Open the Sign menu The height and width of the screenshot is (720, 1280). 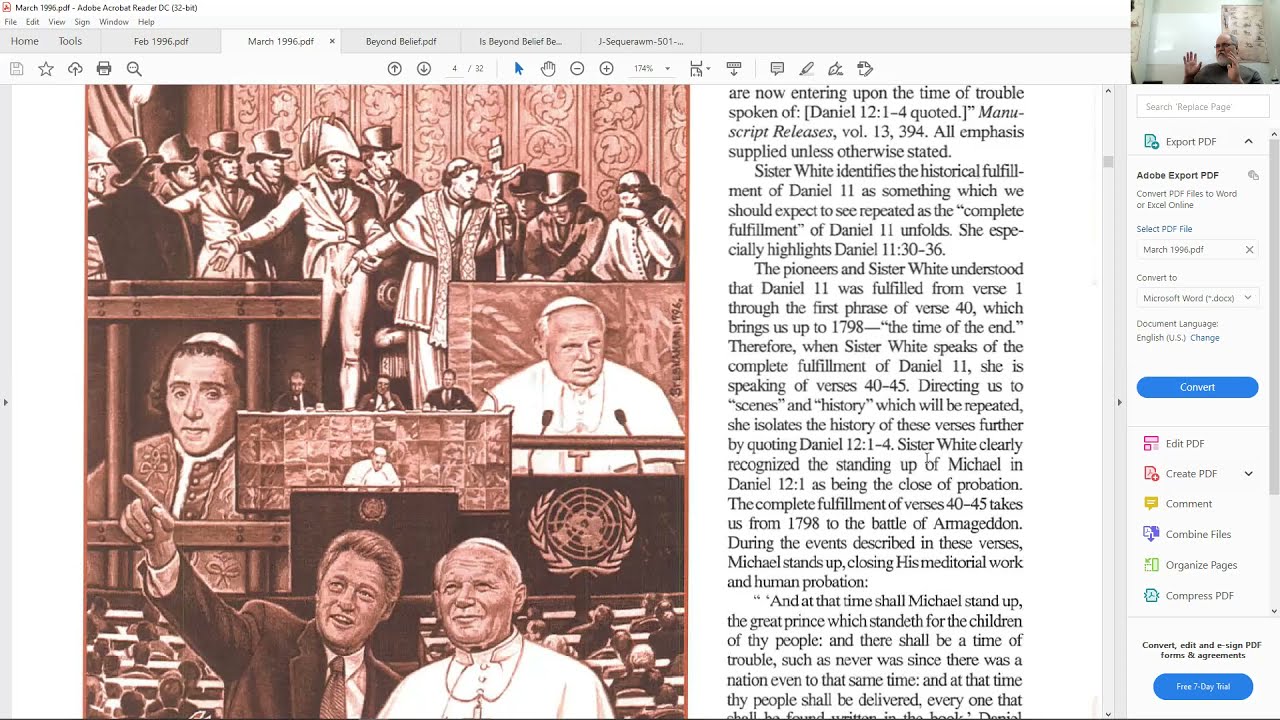click(82, 22)
